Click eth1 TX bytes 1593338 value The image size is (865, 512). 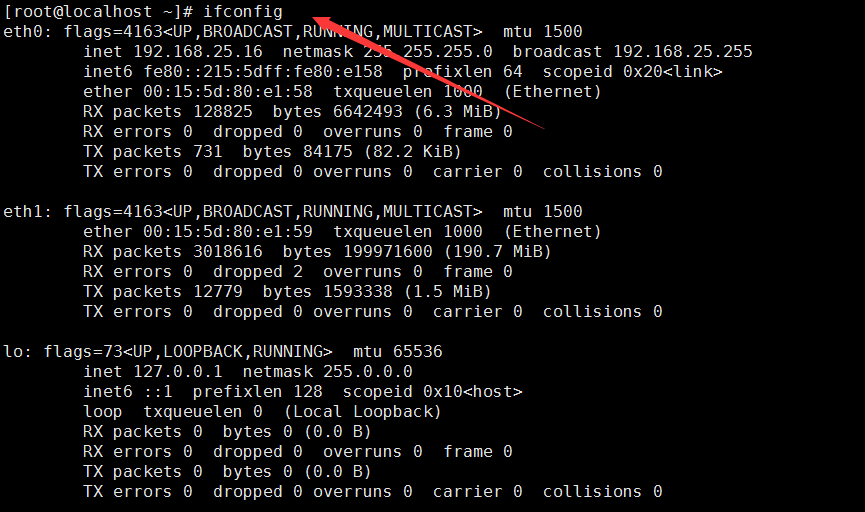[357, 291]
